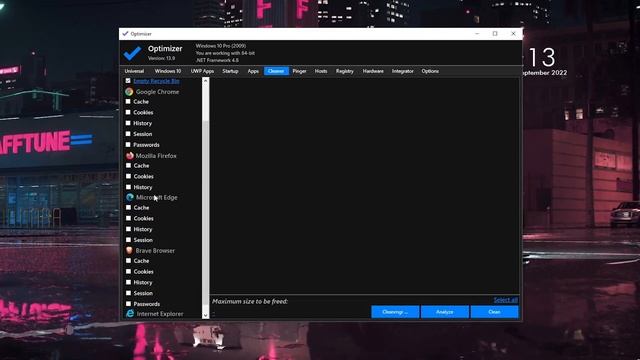Click the Google Chrome group label
The image size is (640, 360).
coord(157,92)
